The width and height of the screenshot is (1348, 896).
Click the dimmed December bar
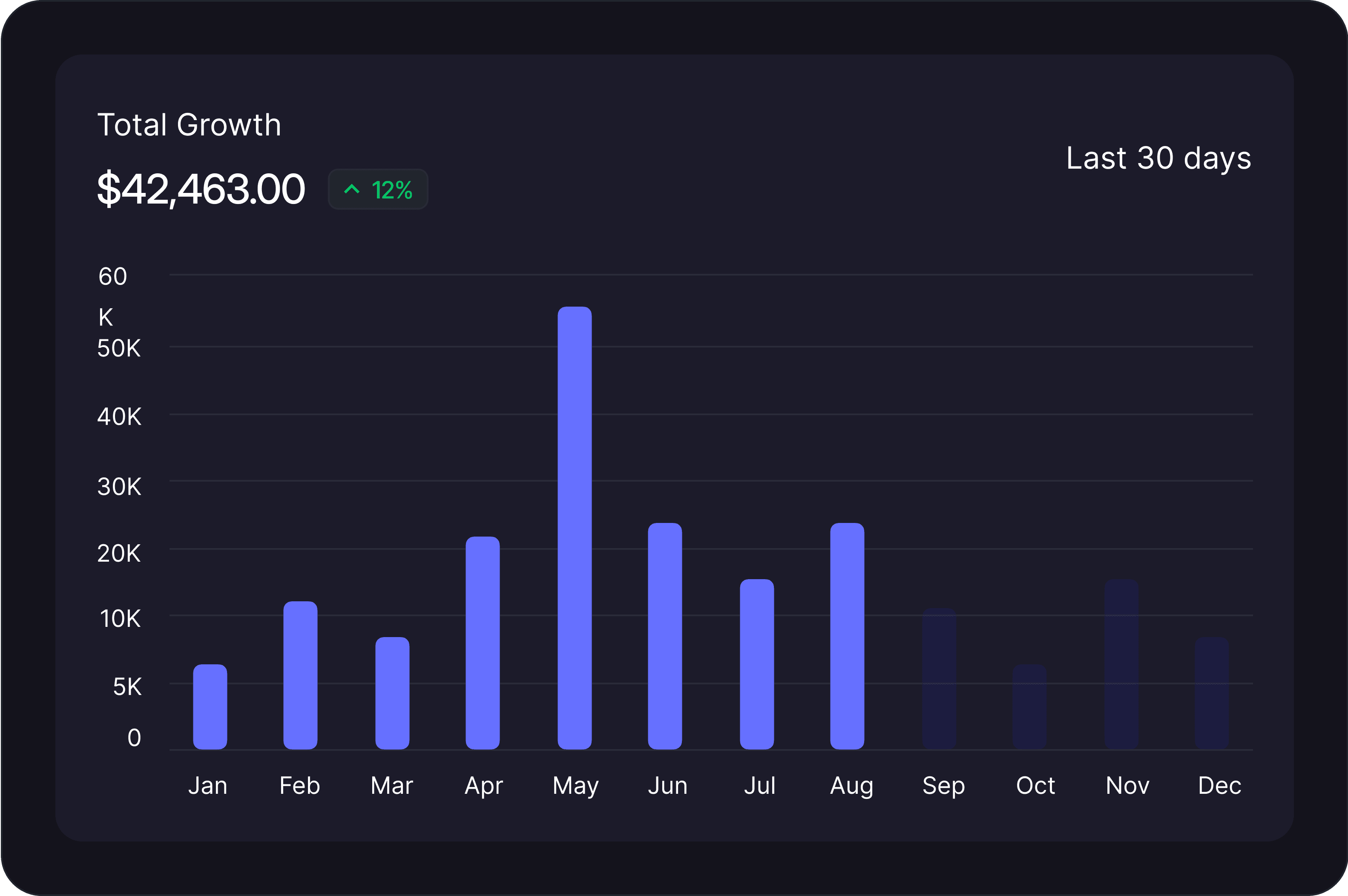[1211, 693]
